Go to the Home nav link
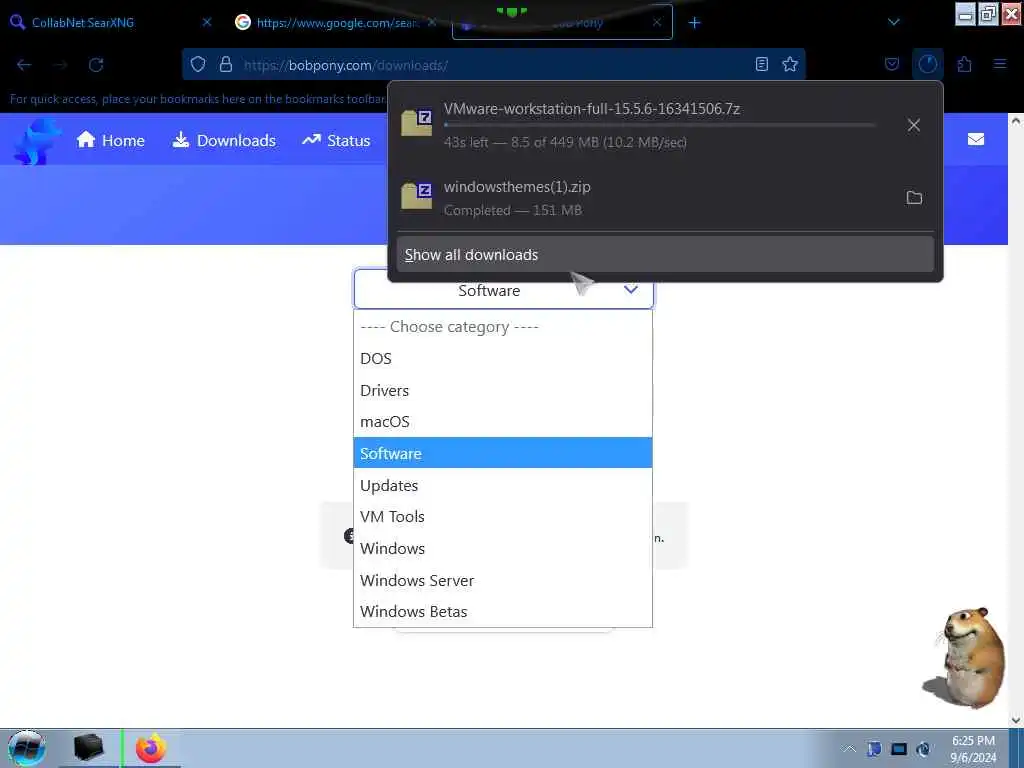1024x768 pixels. (x=110, y=140)
